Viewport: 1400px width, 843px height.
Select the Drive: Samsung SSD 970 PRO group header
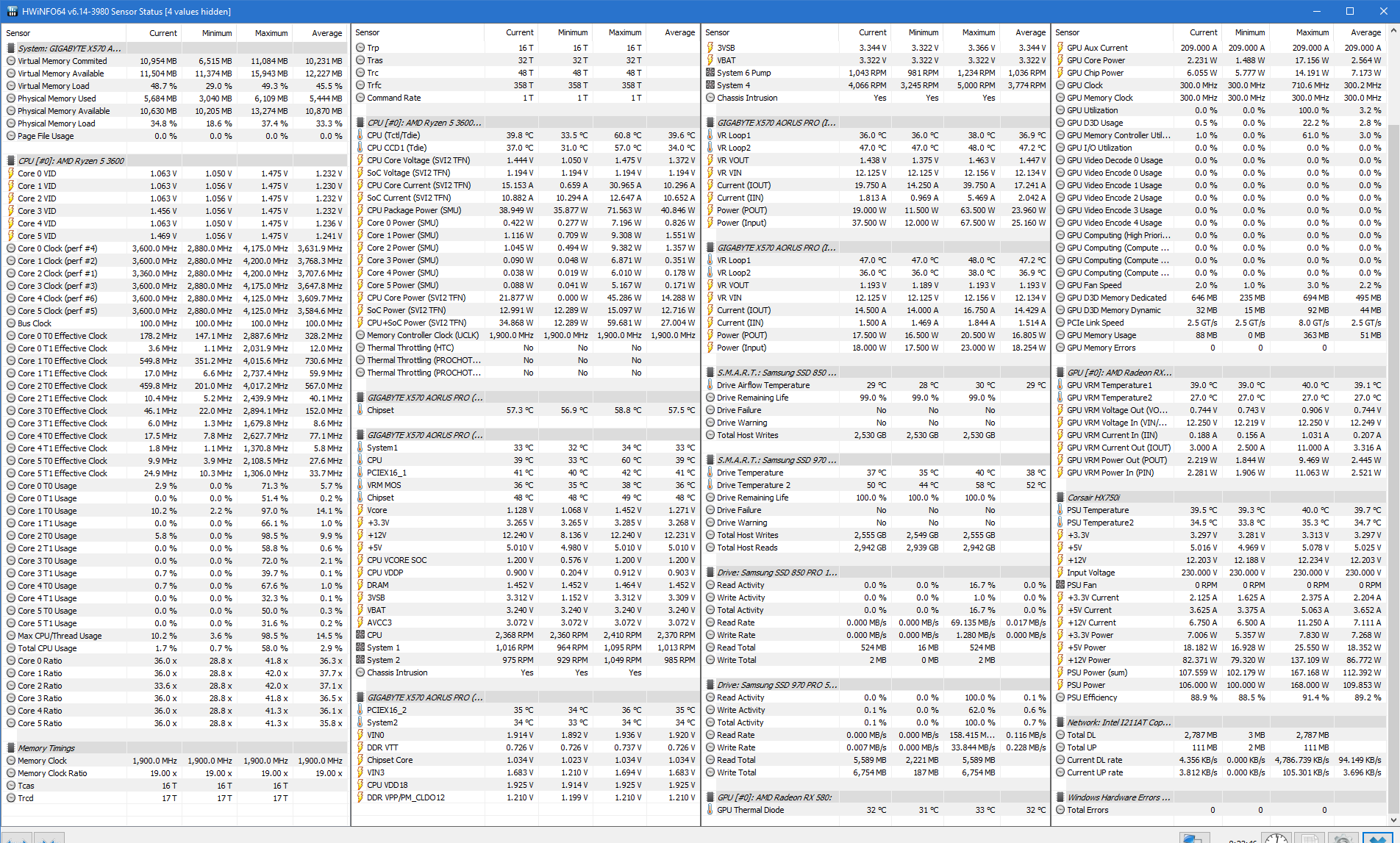[x=876, y=685]
